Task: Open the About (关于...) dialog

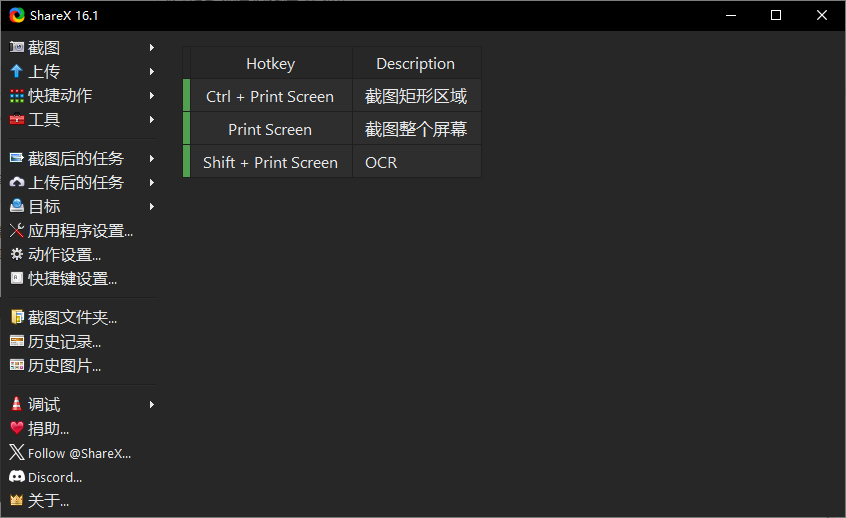Action: pyautogui.click(x=48, y=501)
